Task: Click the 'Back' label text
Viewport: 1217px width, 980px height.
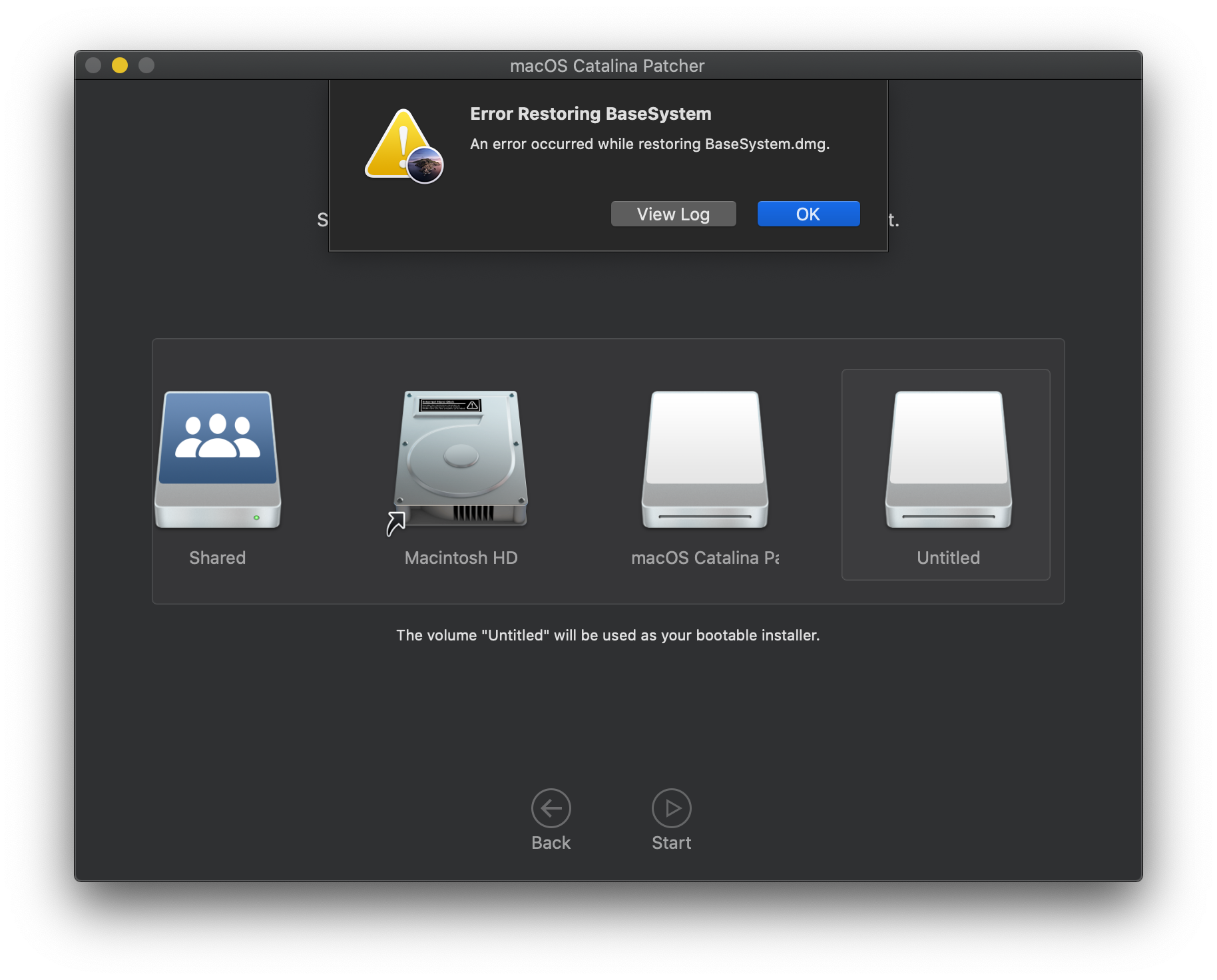Action: tap(551, 842)
